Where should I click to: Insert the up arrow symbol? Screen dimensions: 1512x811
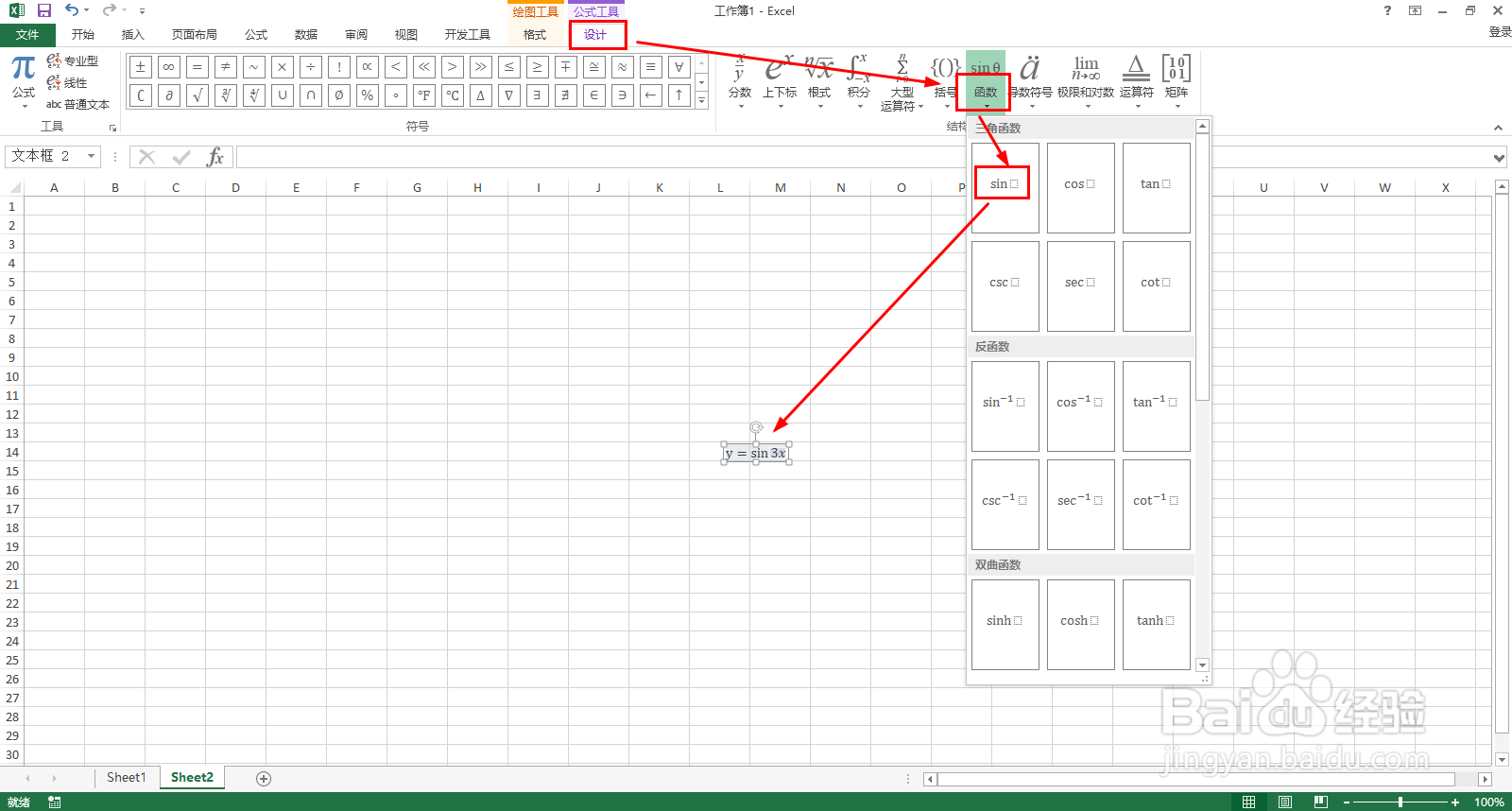tap(679, 95)
